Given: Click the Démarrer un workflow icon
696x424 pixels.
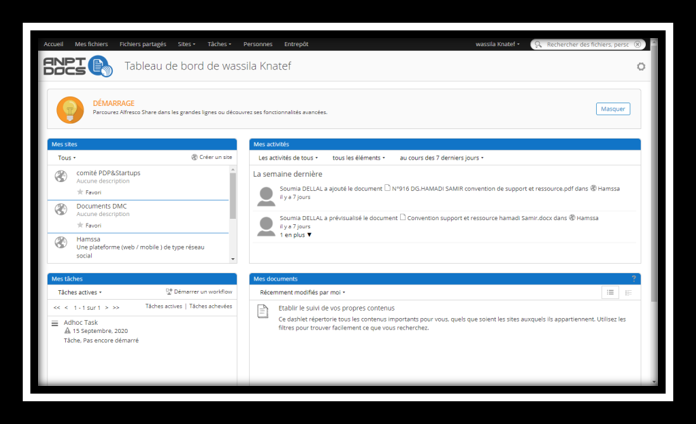Looking at the screenshot, I should point(169,292).
